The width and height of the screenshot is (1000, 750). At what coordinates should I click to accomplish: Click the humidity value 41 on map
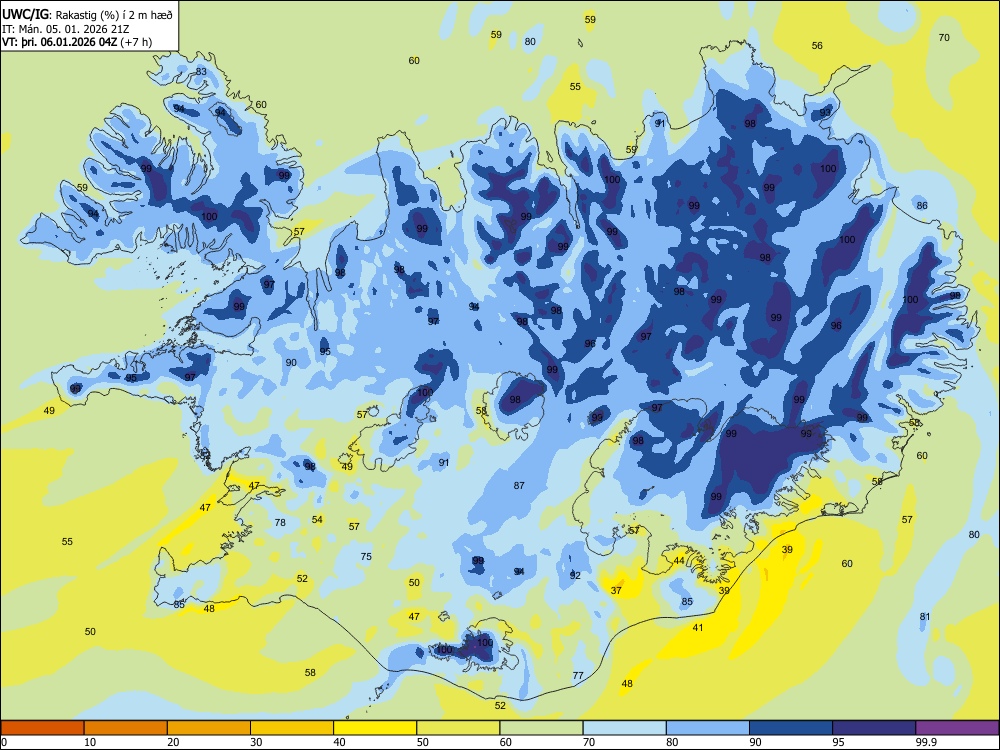[x=698, y=628]
